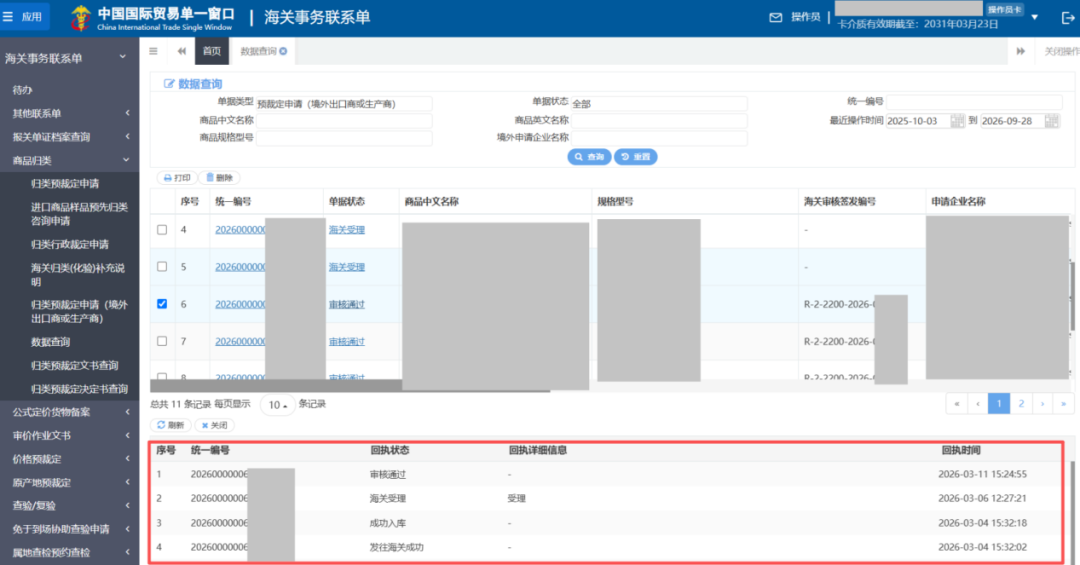Collapse 商品归类 in the sidebar
This screenshot has height=565, width=1080.
[69, 161]
